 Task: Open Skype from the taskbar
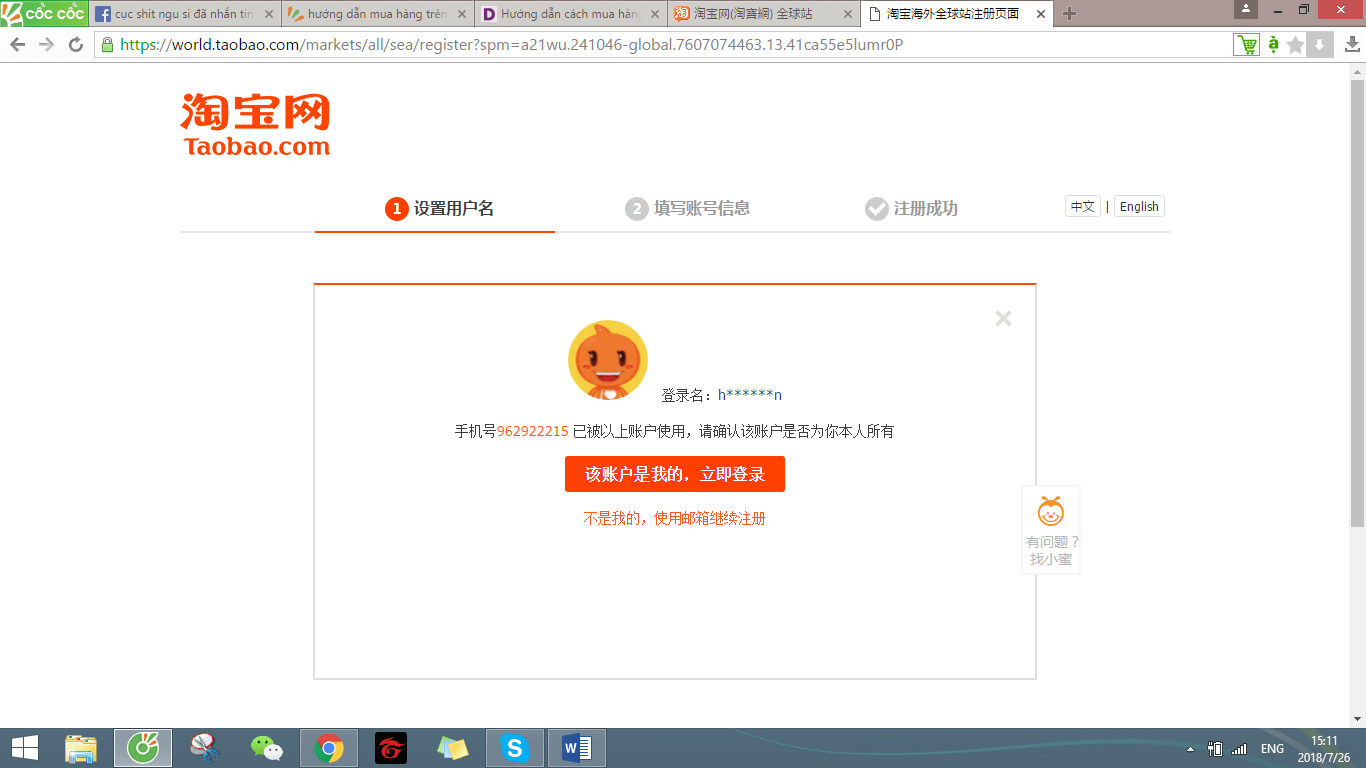pos(515,748)
